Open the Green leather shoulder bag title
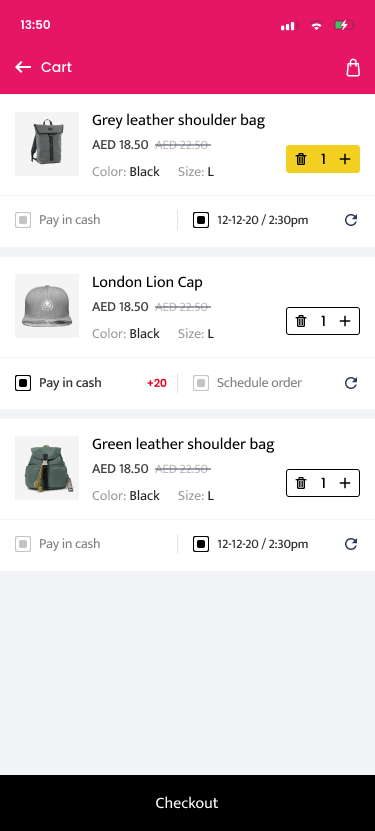This screenshot has width=375, height=831. pyautogui.click(x=183, y=444)
